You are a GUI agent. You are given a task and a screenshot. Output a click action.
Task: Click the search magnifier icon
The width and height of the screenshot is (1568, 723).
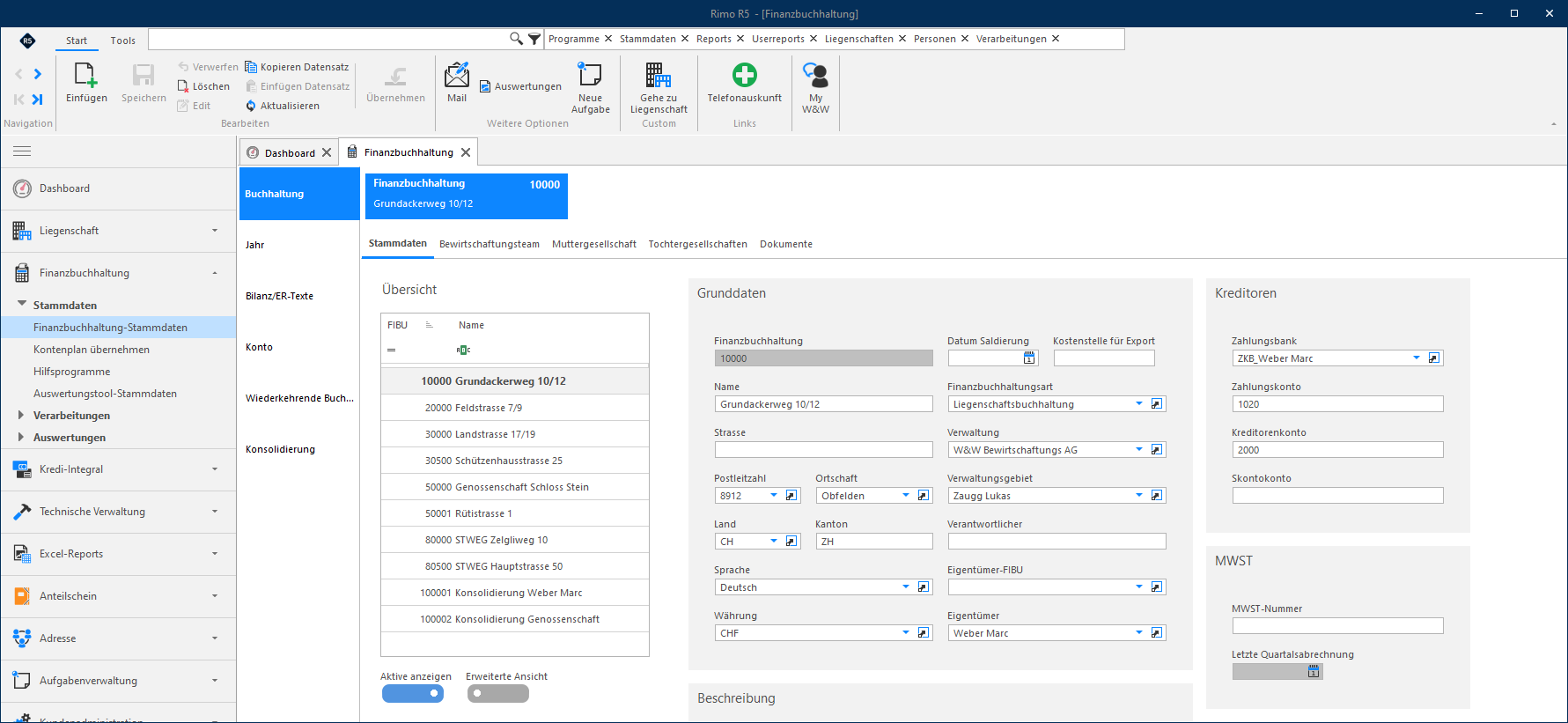coord(516,39)
